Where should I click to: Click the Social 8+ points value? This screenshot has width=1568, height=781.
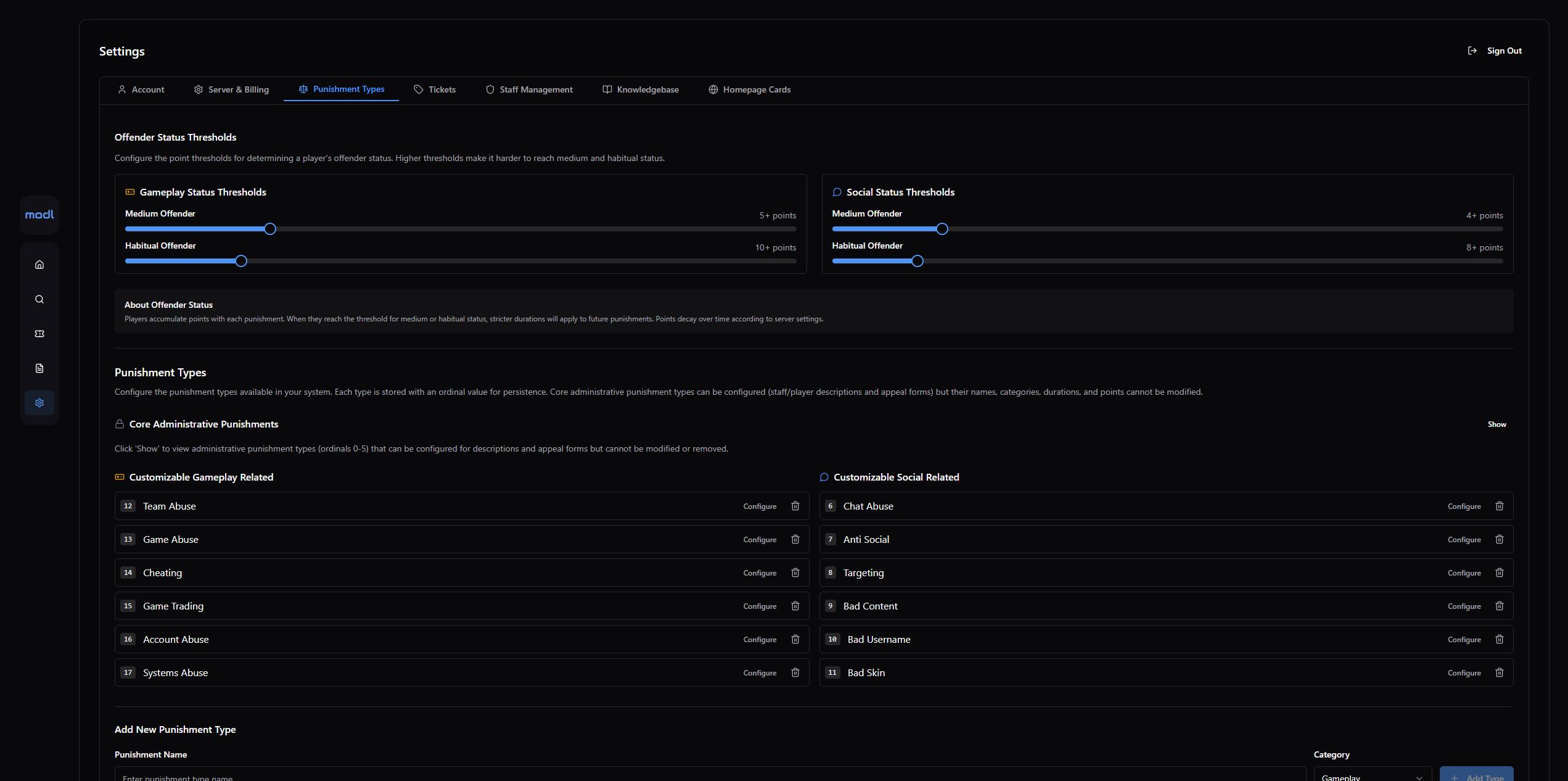[x=1485, y=247]
